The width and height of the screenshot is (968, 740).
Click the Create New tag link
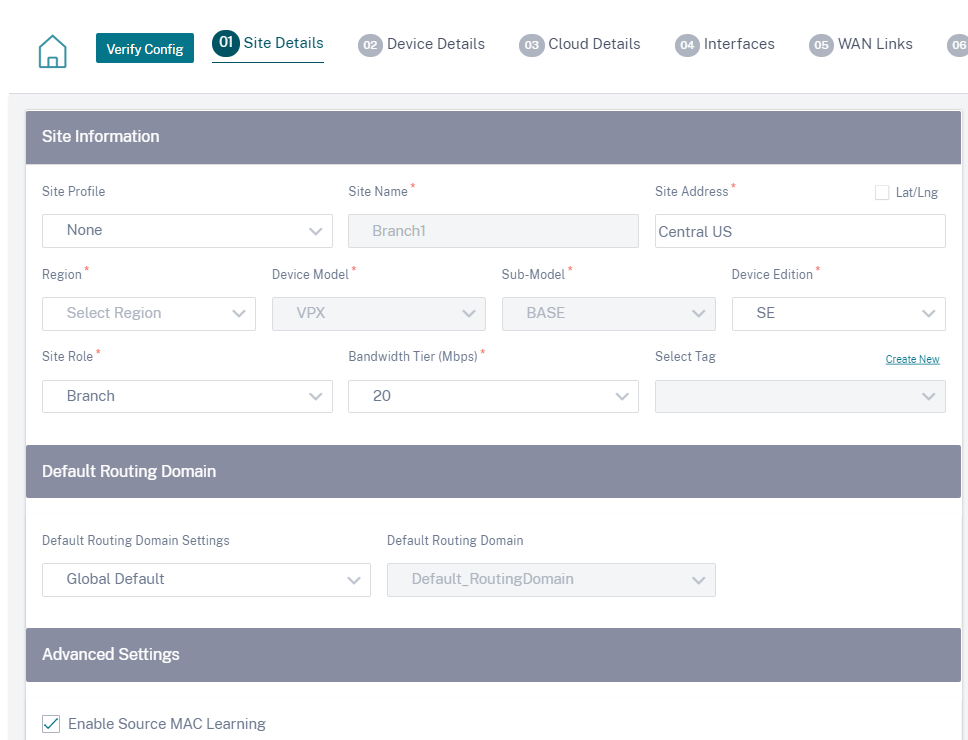(x=912, y=359)
